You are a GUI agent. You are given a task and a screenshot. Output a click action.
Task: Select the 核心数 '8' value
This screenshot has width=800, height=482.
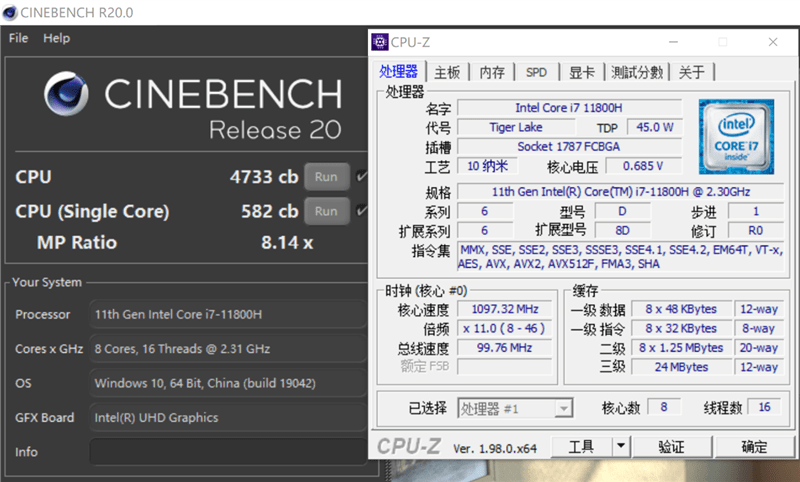[x=664, y=407]
